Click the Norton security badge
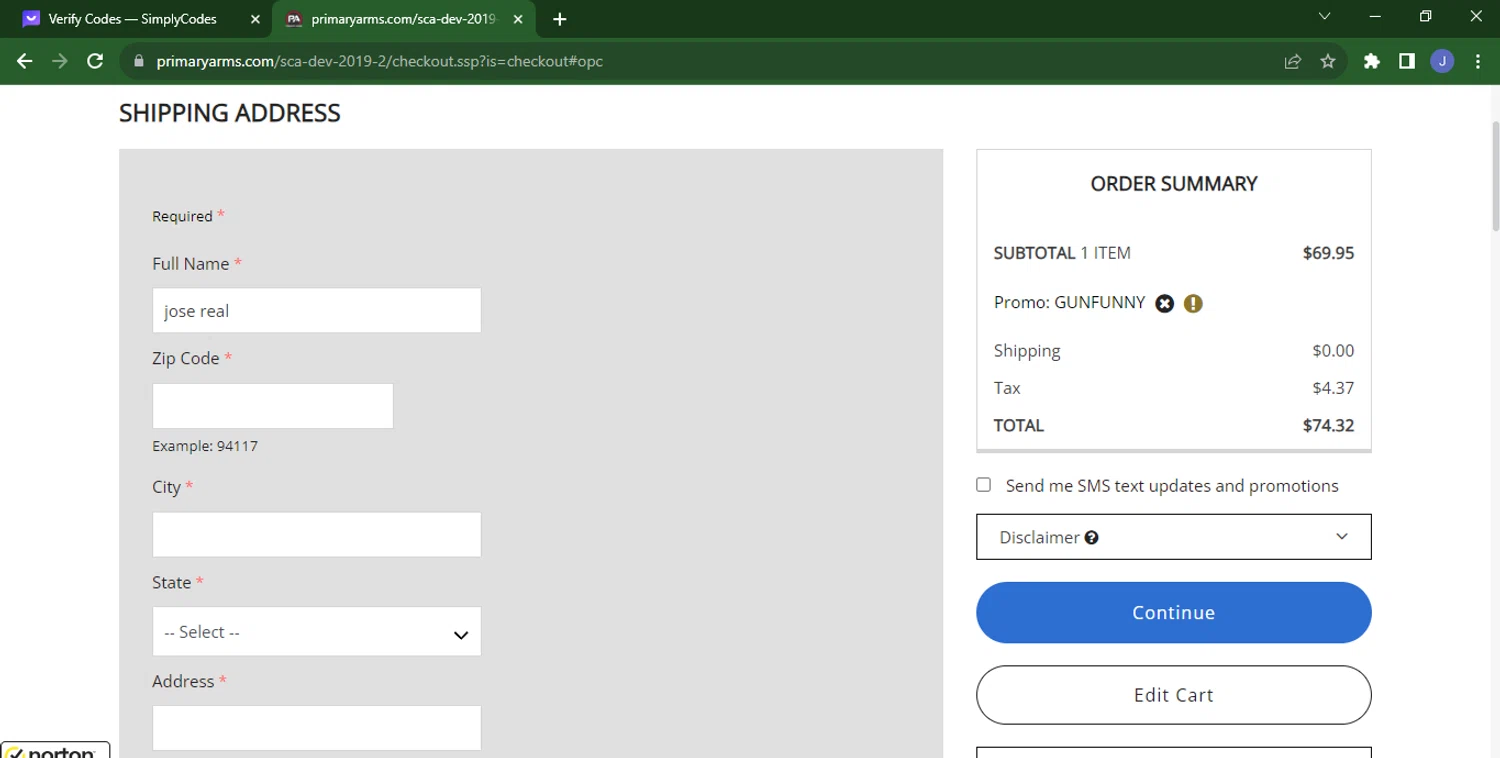 coord(55,749)
